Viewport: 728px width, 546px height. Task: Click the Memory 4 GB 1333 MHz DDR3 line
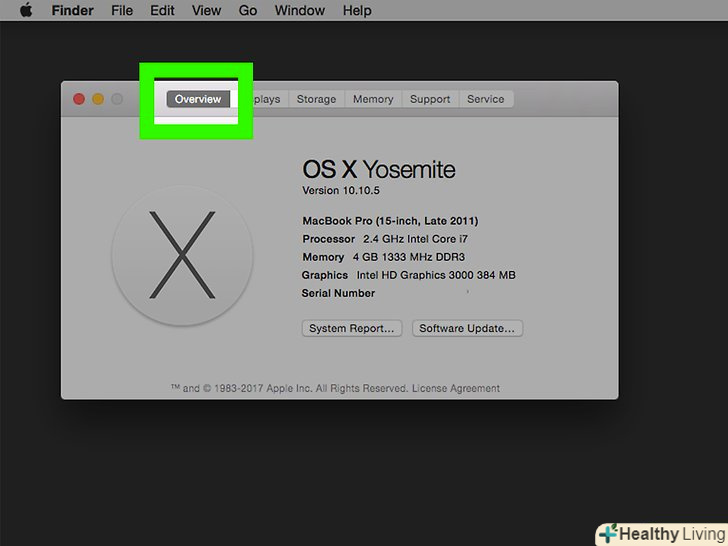point(384,257)
